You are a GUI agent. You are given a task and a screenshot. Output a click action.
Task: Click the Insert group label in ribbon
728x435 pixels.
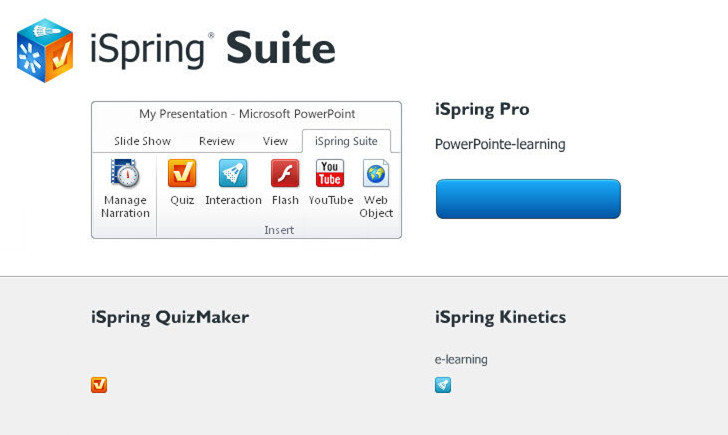(279, 230)
